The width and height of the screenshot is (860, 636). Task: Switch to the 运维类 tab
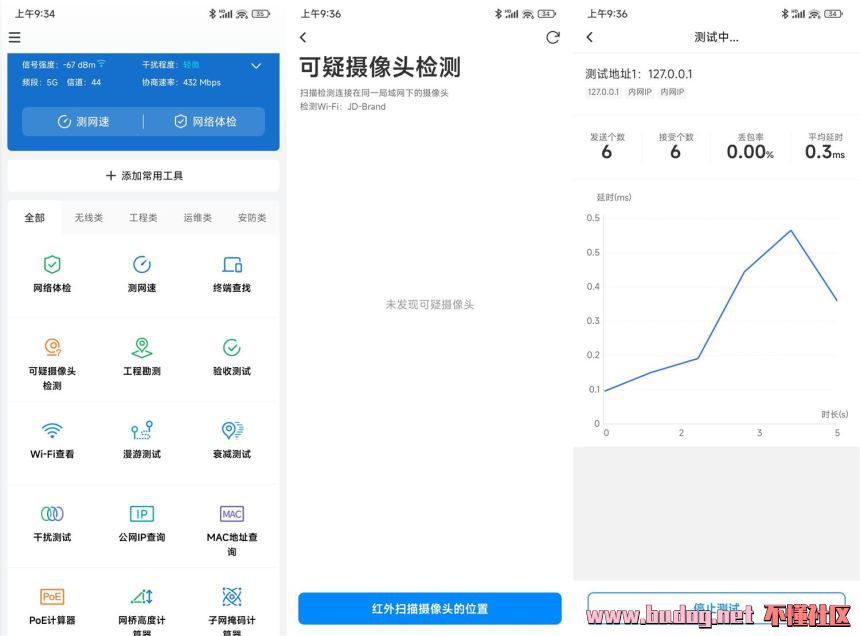pyautogui.click(x=197, y=217)
